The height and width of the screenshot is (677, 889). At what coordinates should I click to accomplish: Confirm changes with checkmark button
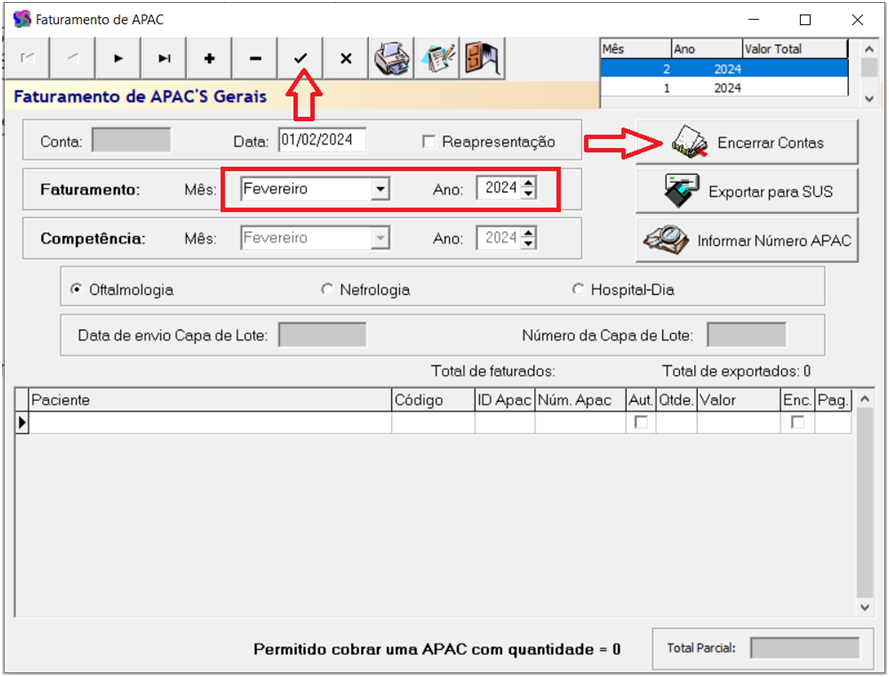point(300,58)
